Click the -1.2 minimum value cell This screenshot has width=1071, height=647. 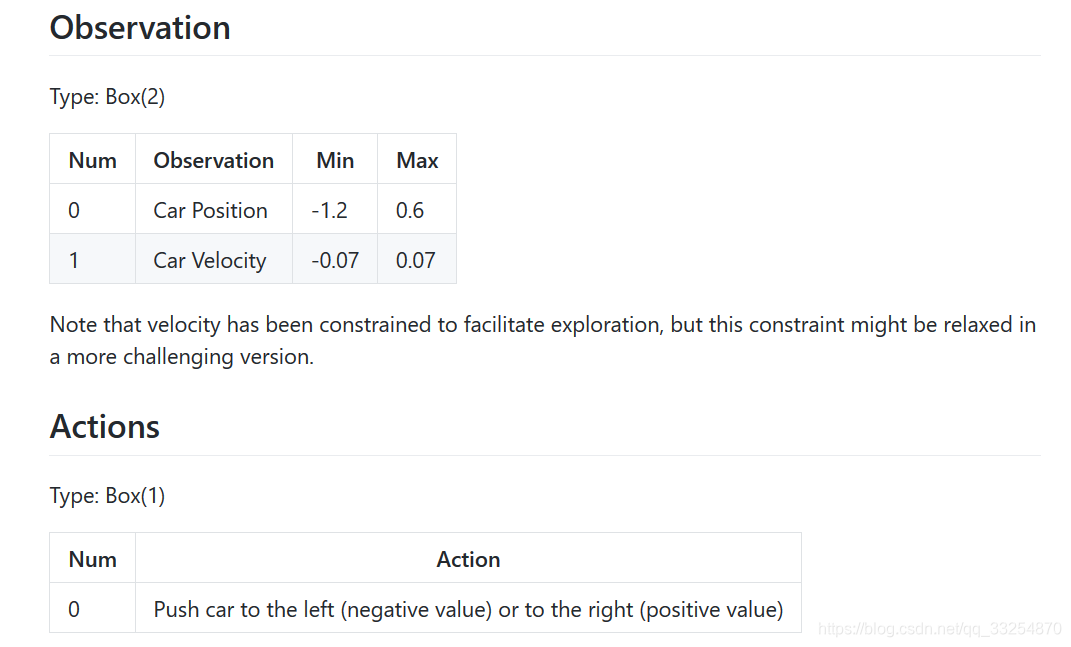[330, 210]
